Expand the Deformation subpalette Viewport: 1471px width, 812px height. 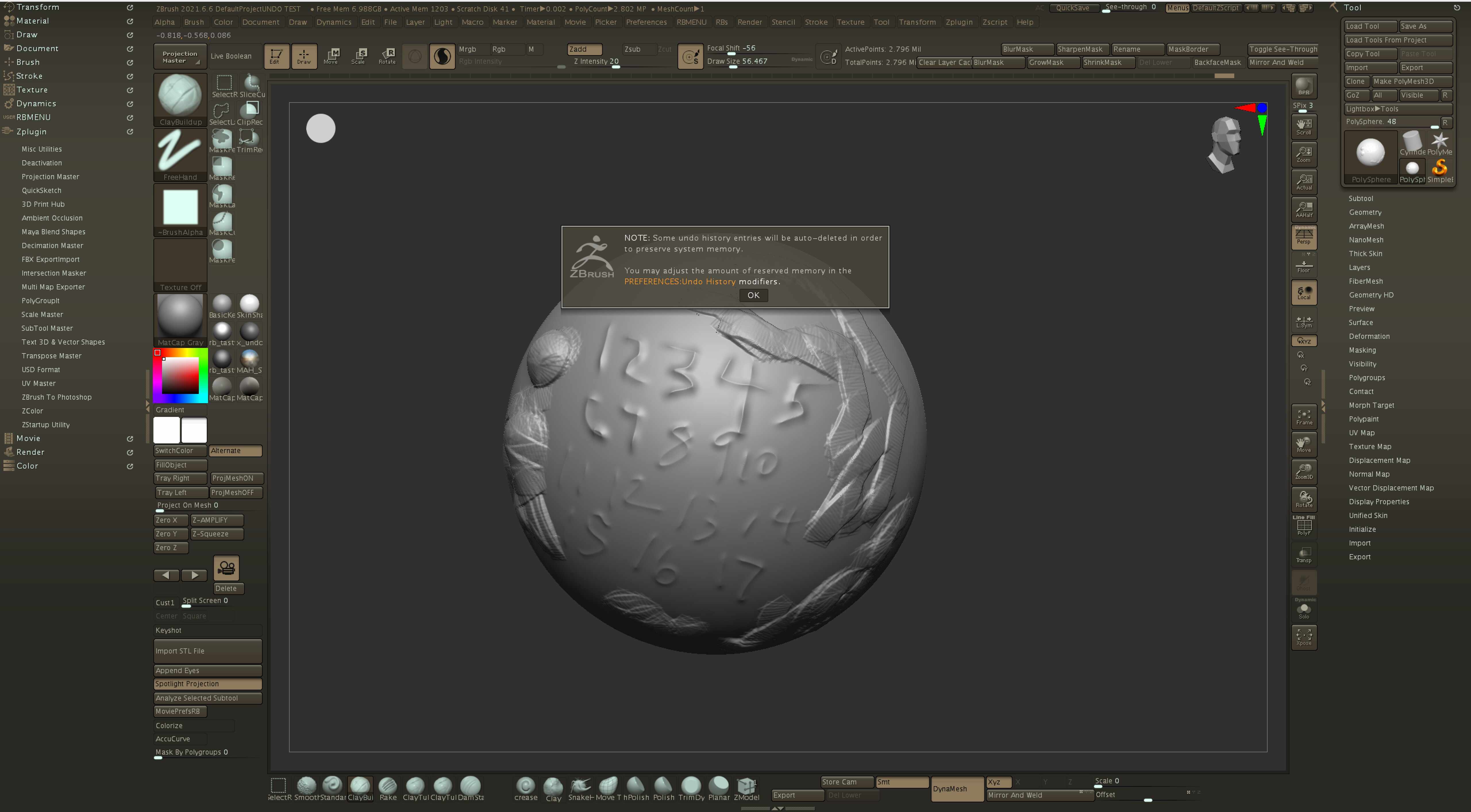[x=1369, y=336]
